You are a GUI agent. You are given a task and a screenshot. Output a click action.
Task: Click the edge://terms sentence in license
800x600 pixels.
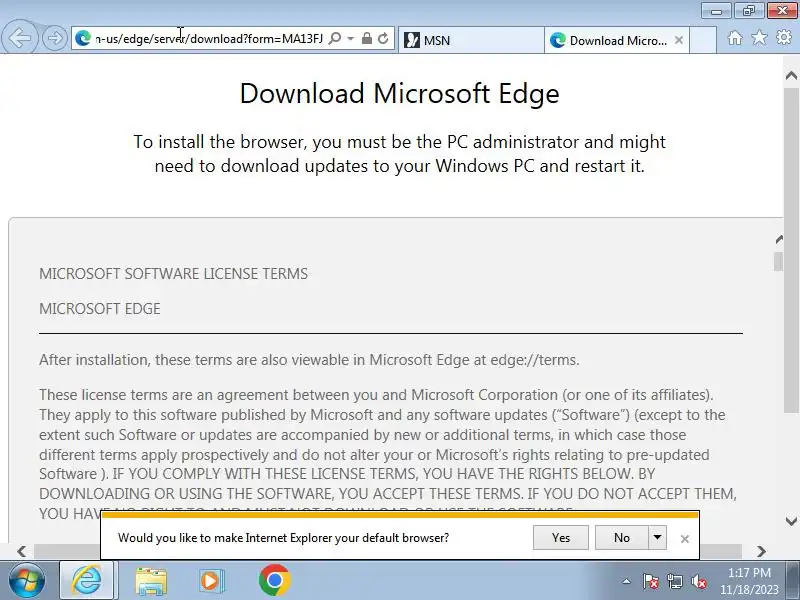[x=309, y=360]
